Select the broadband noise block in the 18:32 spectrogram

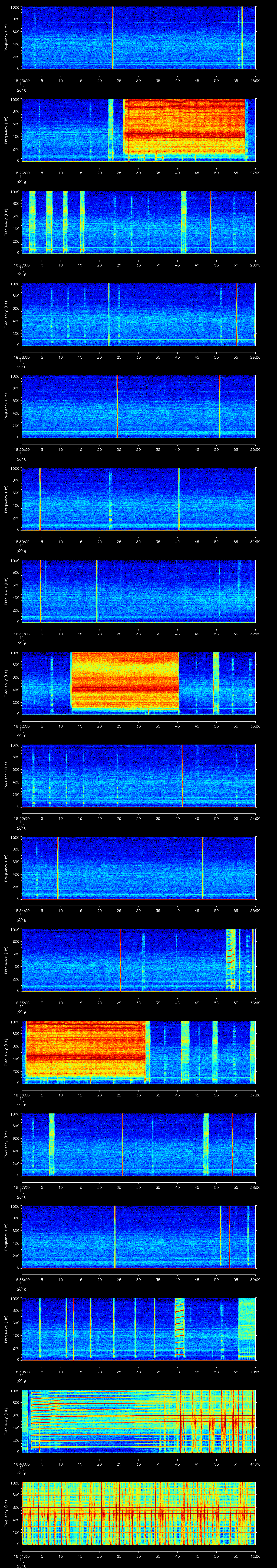(125, 680)
